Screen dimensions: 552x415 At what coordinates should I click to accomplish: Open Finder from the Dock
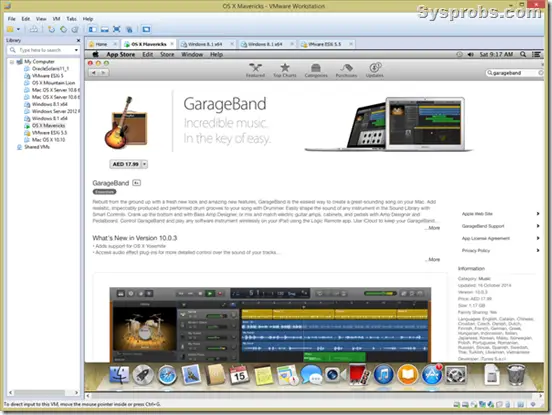(119, 375)
